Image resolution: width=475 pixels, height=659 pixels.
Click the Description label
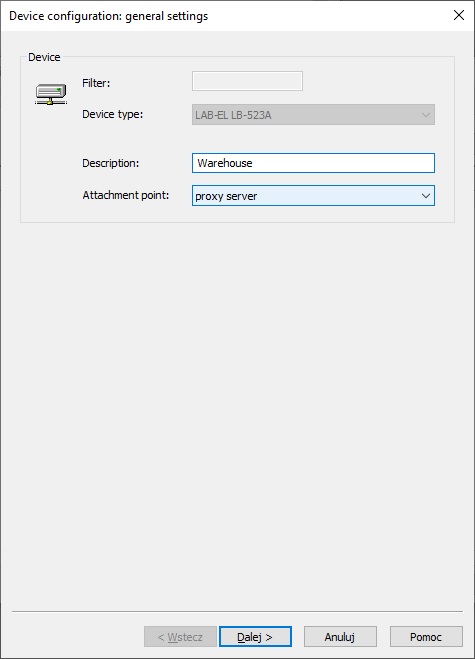tap(110, 163)
